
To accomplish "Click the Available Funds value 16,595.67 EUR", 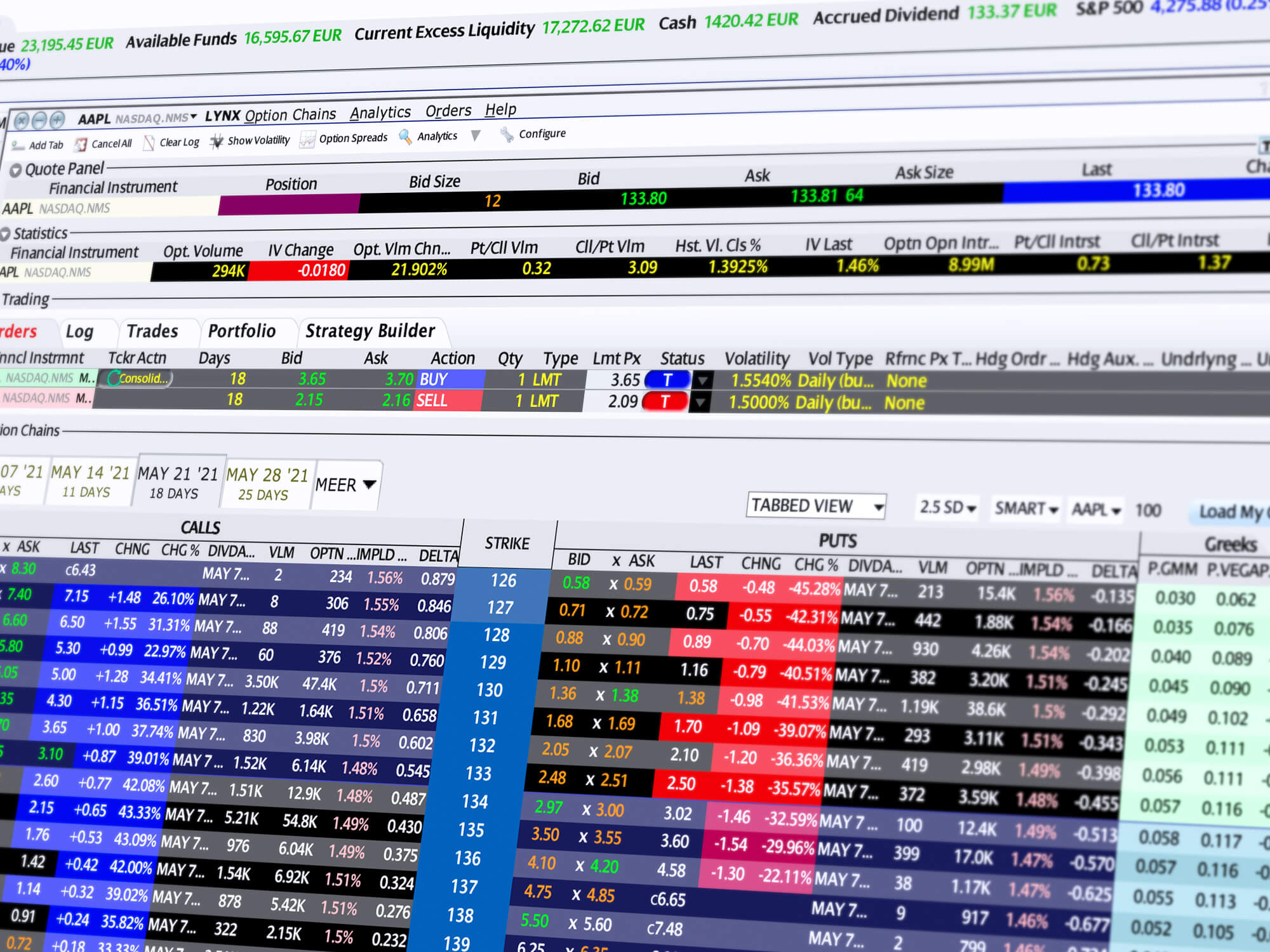I will pos(293,37).
